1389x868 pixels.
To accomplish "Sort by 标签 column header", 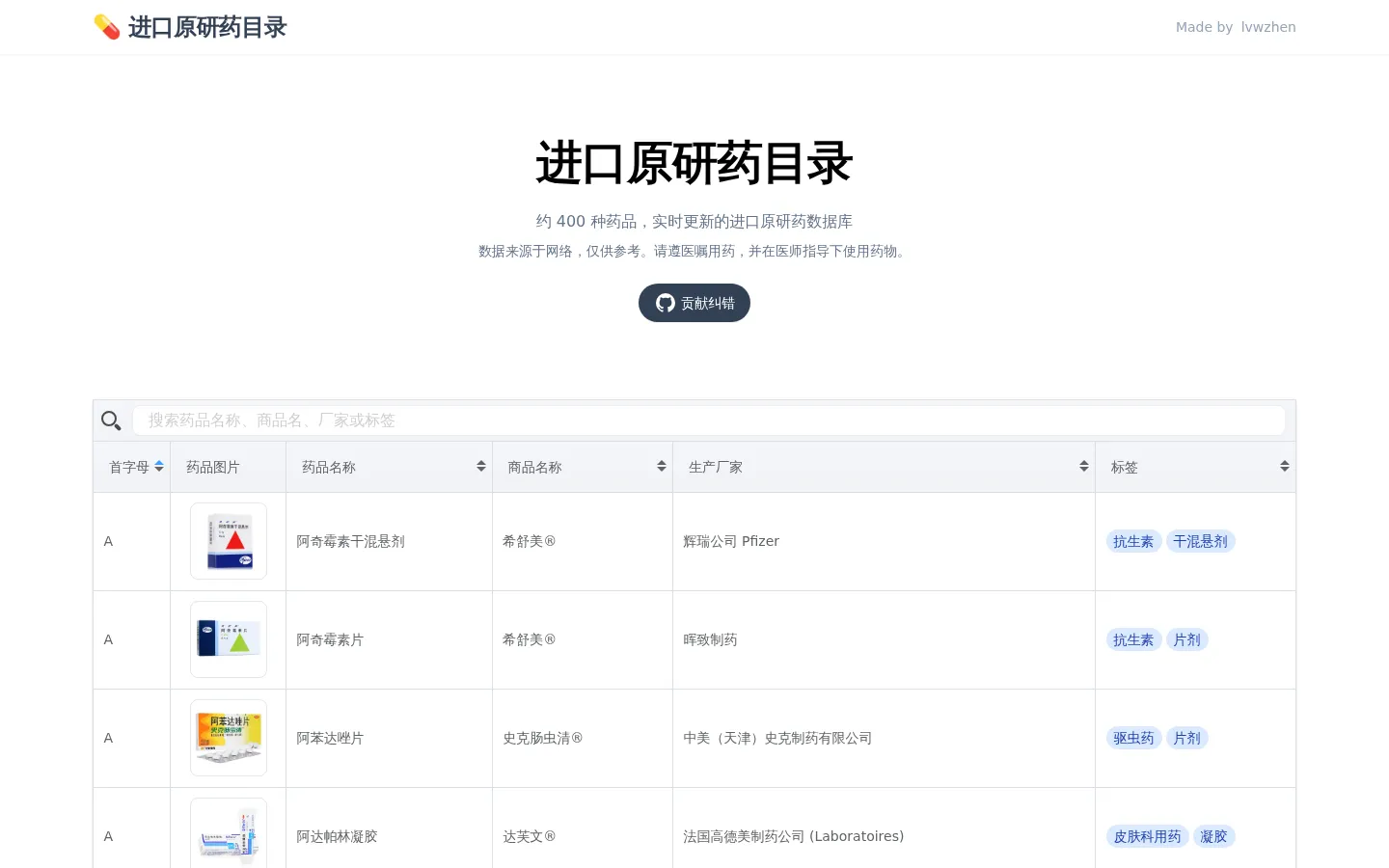I will (x=1196, y=467).
